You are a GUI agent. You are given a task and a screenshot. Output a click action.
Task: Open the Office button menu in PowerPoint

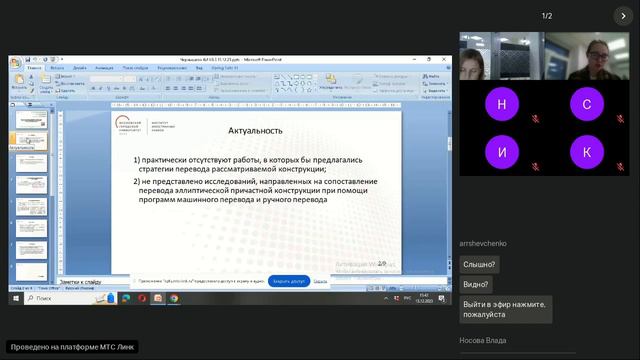16,63
